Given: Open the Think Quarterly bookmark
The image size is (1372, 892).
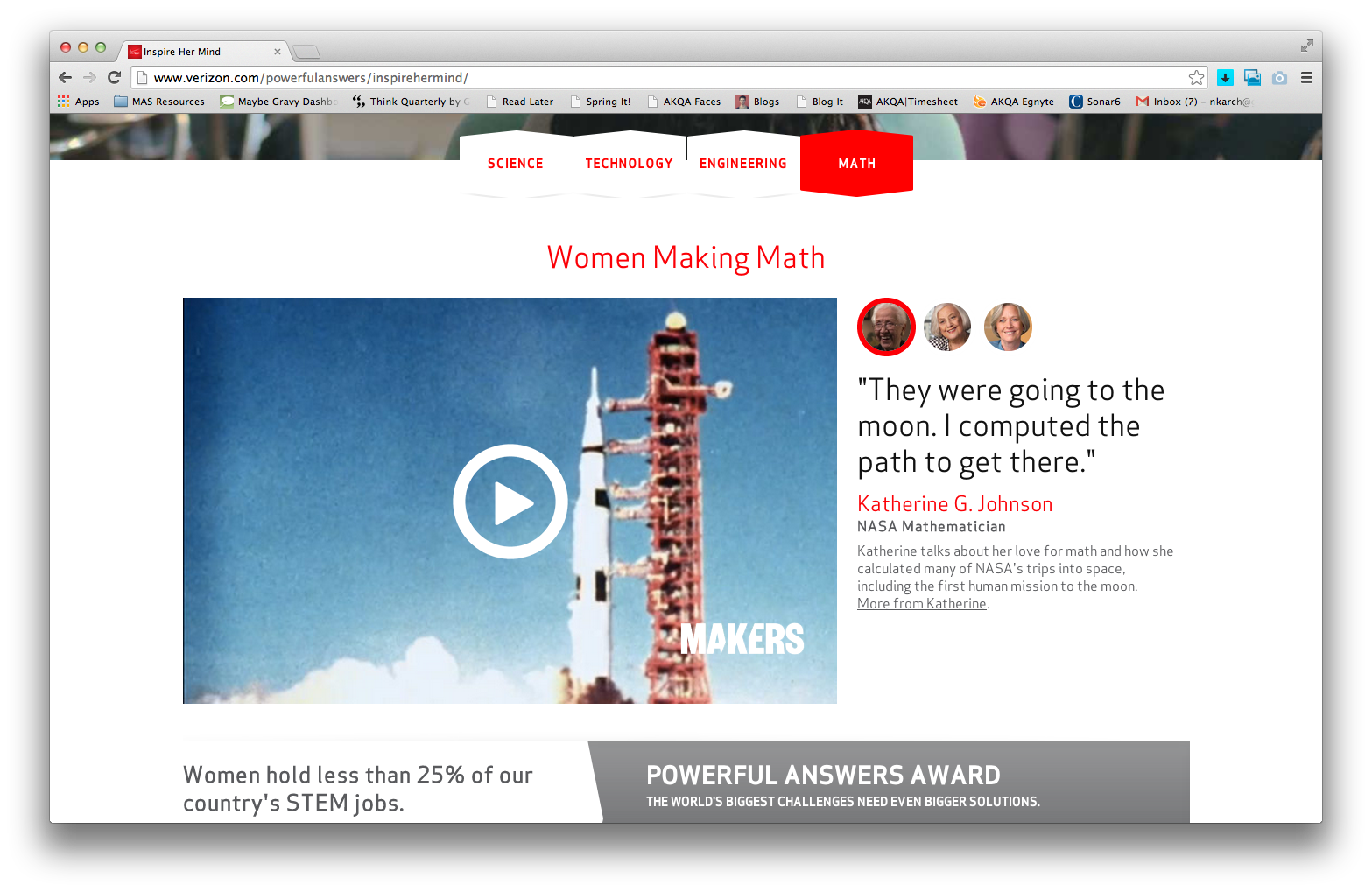Looking at the screenshot, I should pos(411,102).
